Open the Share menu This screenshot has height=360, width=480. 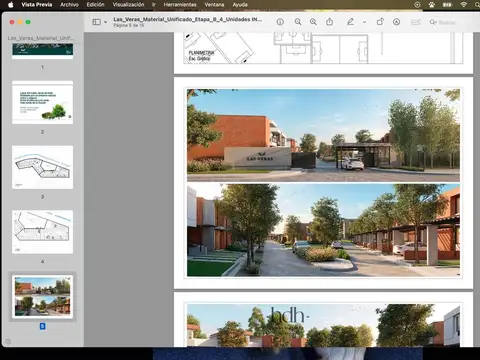click(330, 22)
